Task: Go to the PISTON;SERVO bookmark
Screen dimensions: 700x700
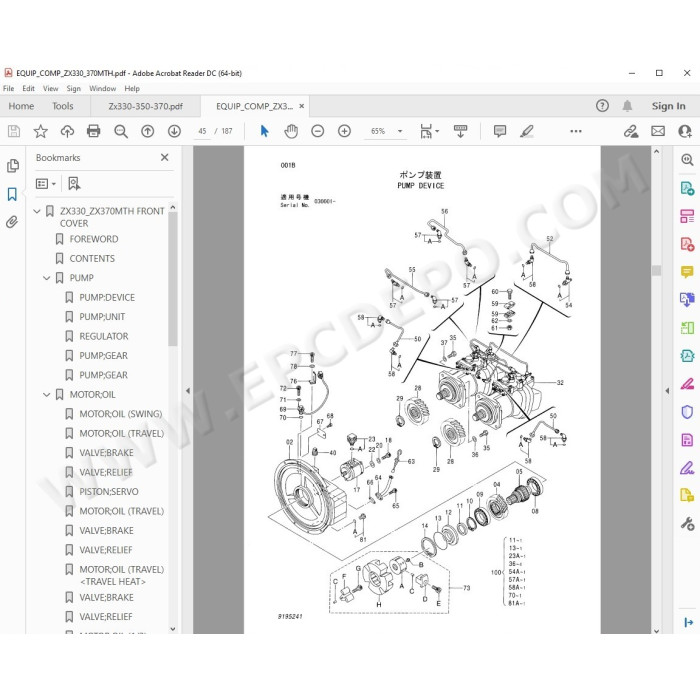Action: (108, 492)
